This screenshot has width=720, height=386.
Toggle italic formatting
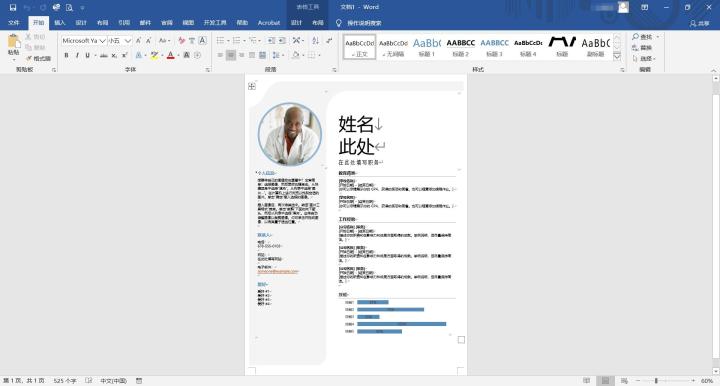click(77, 56)
